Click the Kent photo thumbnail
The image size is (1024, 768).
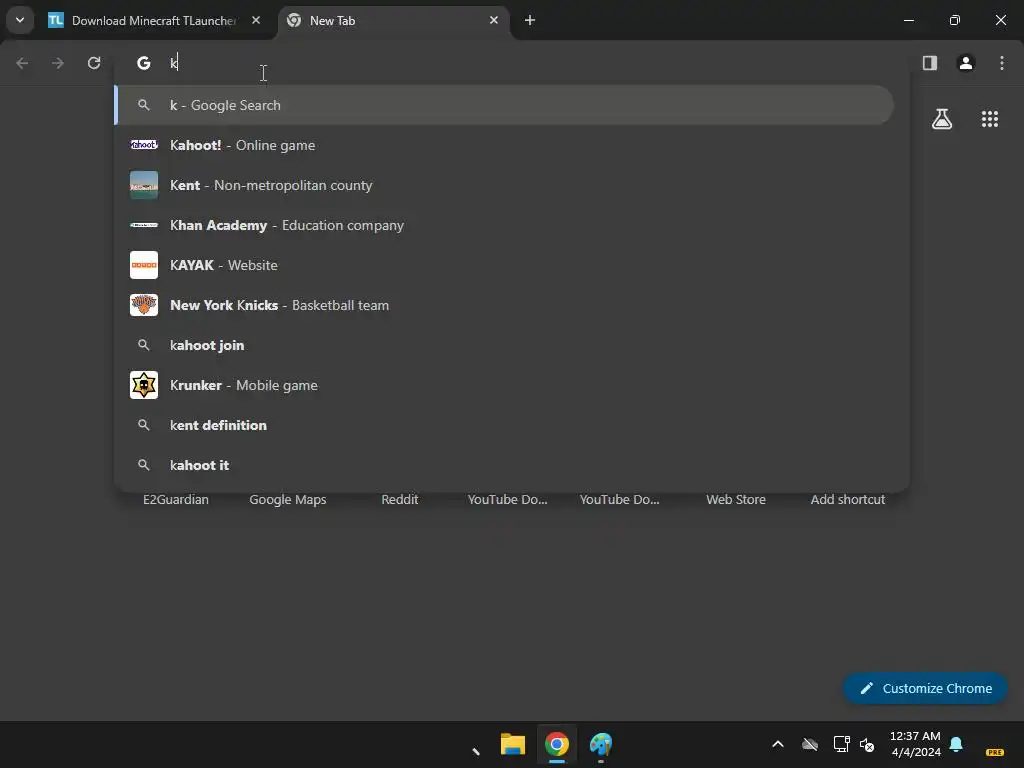(144, 185)
